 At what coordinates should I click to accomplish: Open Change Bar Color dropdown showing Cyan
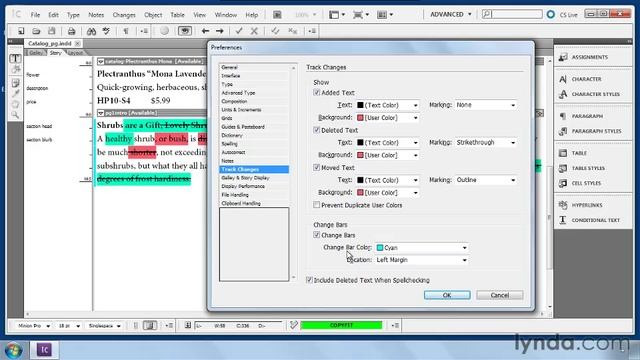tap(422, 248)
